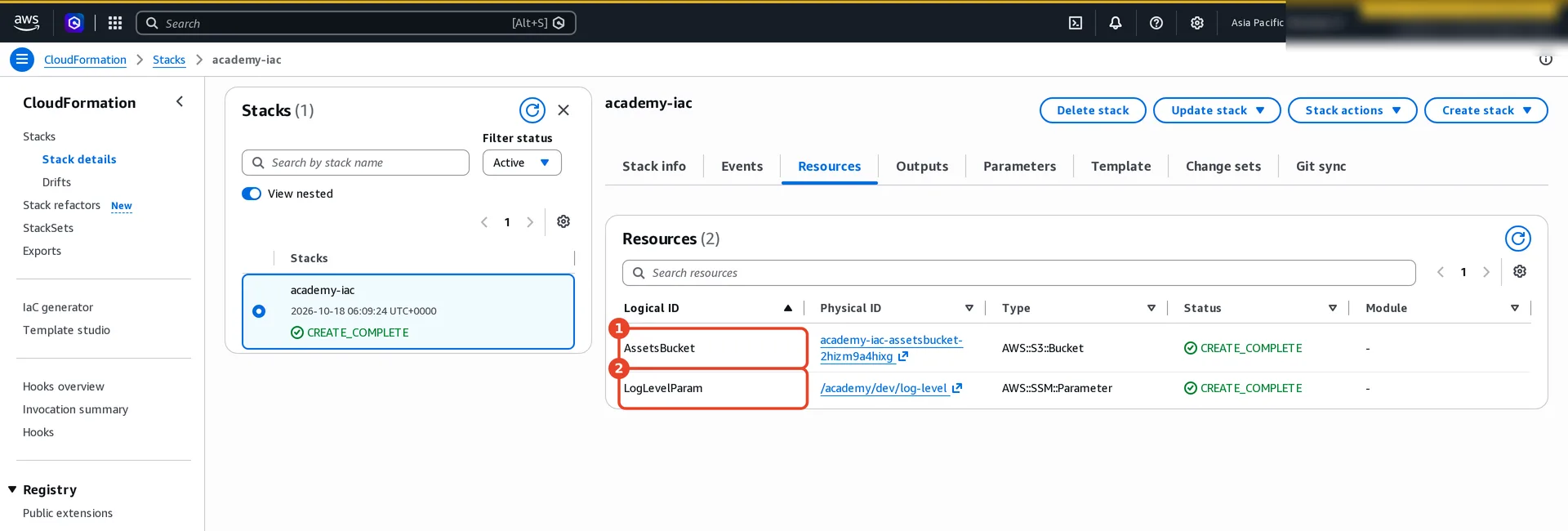The height and width of the screenshot is (531, 1568).
Task: Switch to the Parameters tab
Action: 1019,166
